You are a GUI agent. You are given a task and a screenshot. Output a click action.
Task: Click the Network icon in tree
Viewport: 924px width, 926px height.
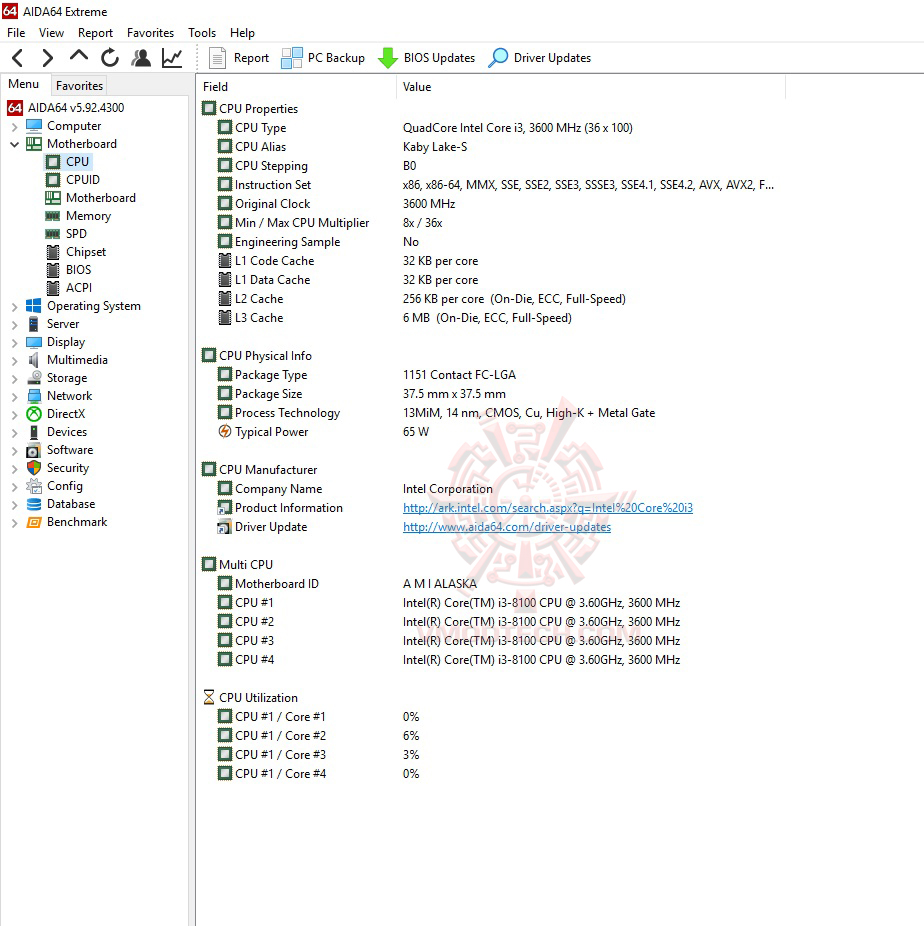point(34,396)
